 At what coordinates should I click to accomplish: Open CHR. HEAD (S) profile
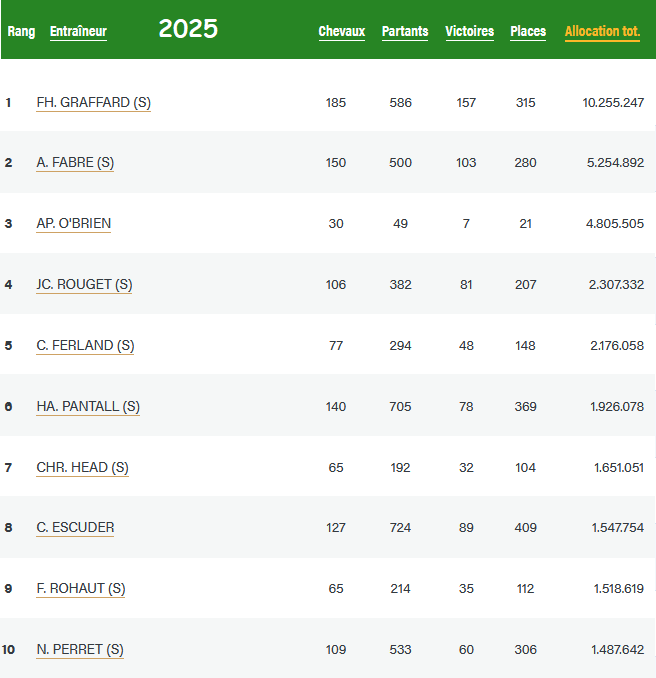(82, 467)
